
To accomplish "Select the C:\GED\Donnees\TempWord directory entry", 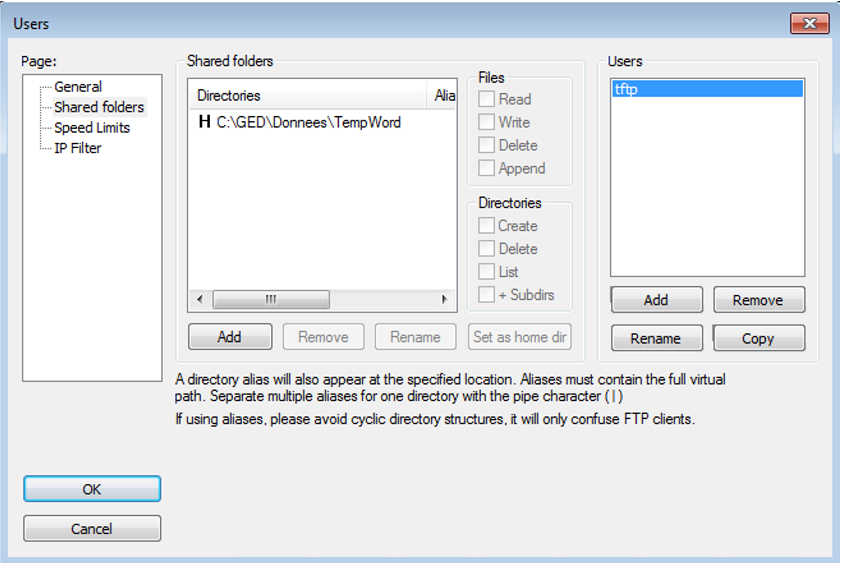I will 308,123.
